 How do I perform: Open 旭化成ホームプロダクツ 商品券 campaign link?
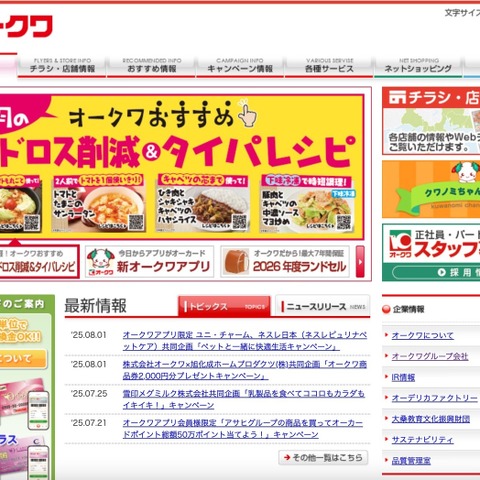245,370
